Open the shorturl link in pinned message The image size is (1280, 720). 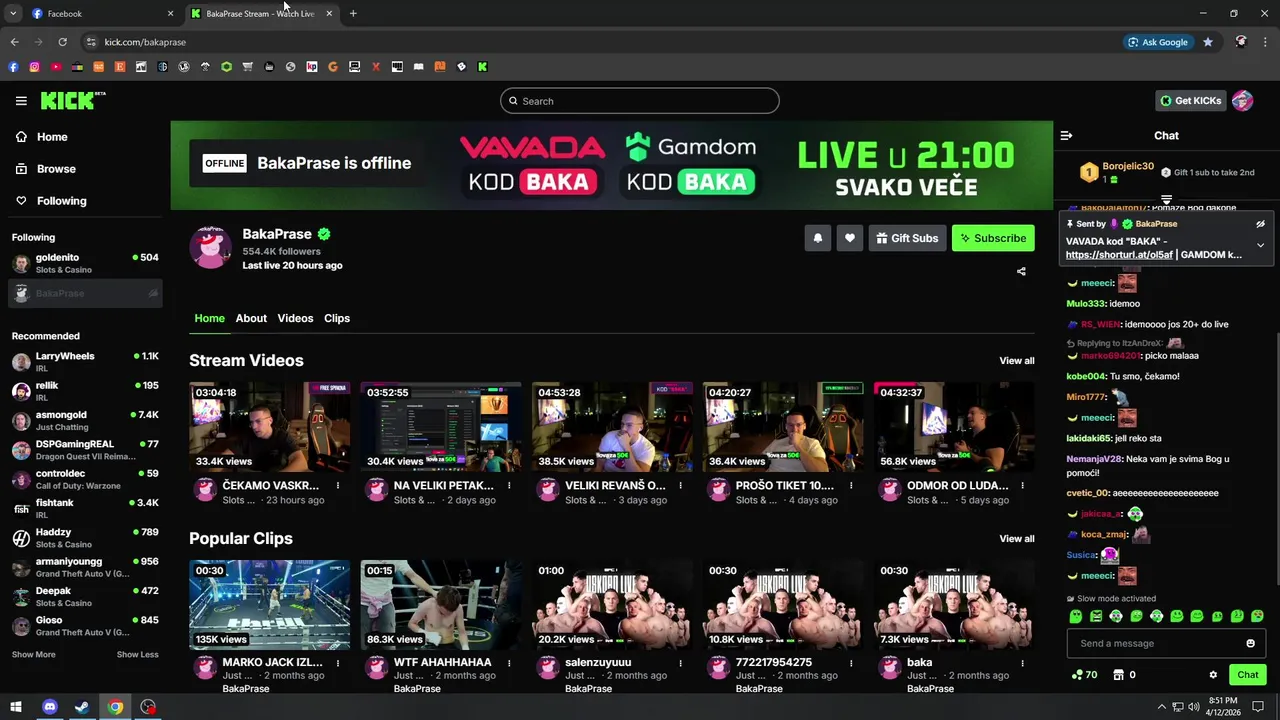1119,255
